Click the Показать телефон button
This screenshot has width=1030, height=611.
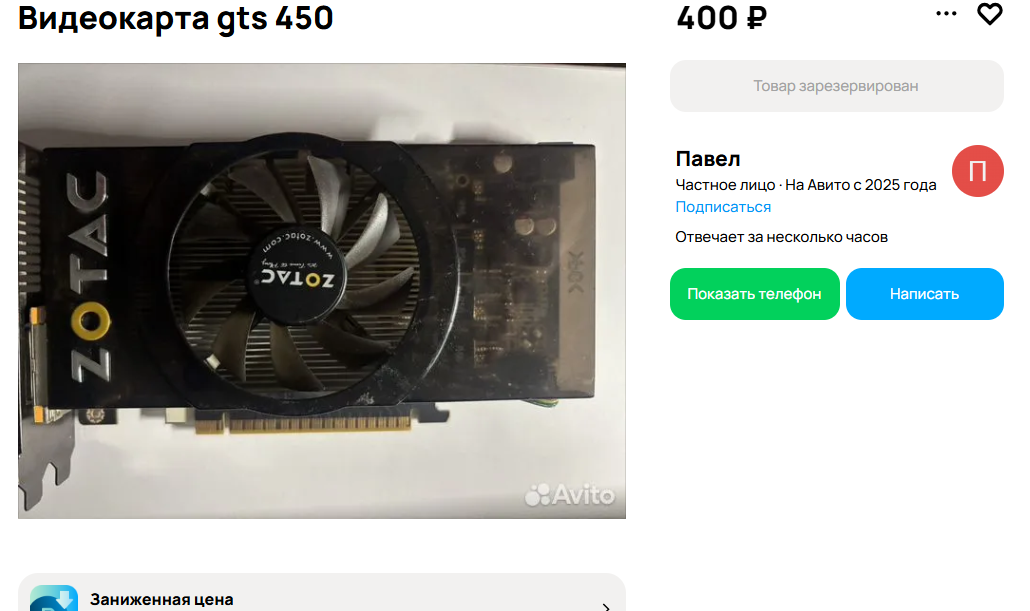pos(754,294)
